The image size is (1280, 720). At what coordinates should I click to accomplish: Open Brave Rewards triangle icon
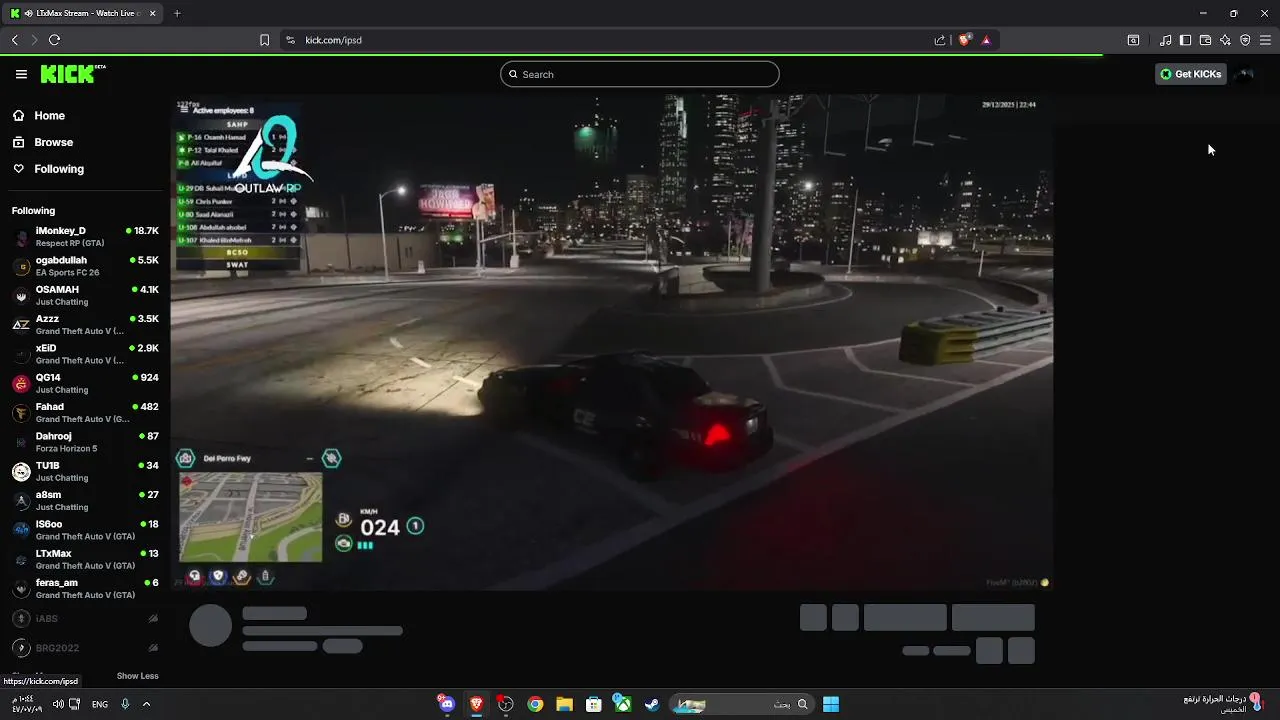[x=986, y=40]
